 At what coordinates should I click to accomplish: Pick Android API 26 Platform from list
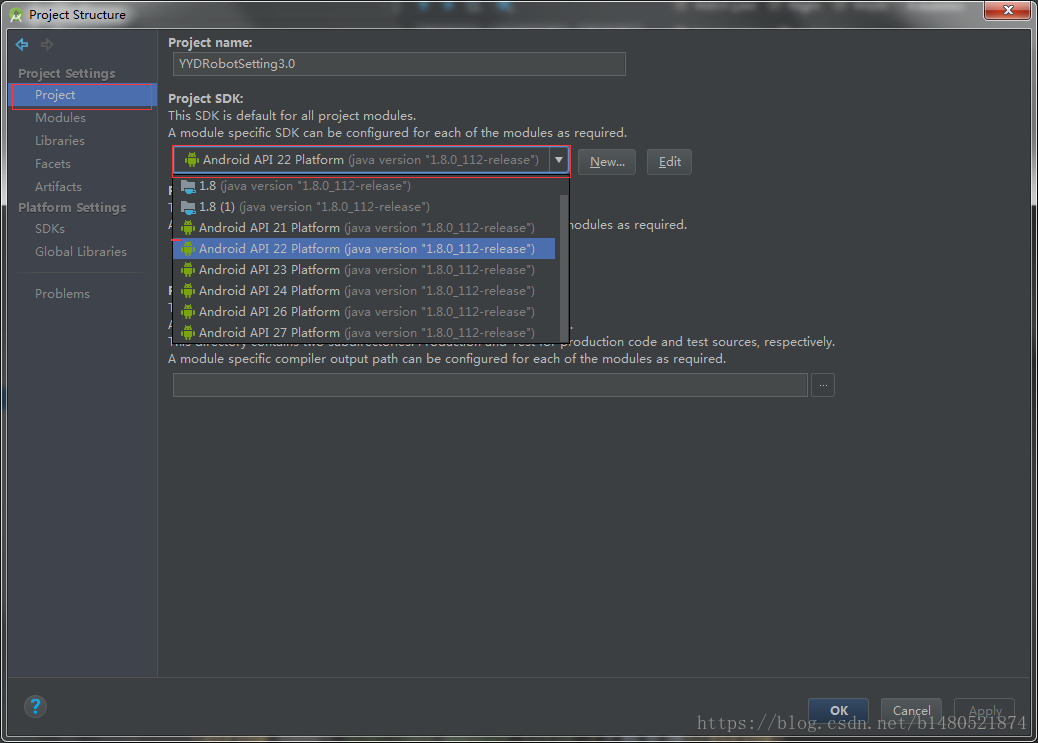pos(363,312)
